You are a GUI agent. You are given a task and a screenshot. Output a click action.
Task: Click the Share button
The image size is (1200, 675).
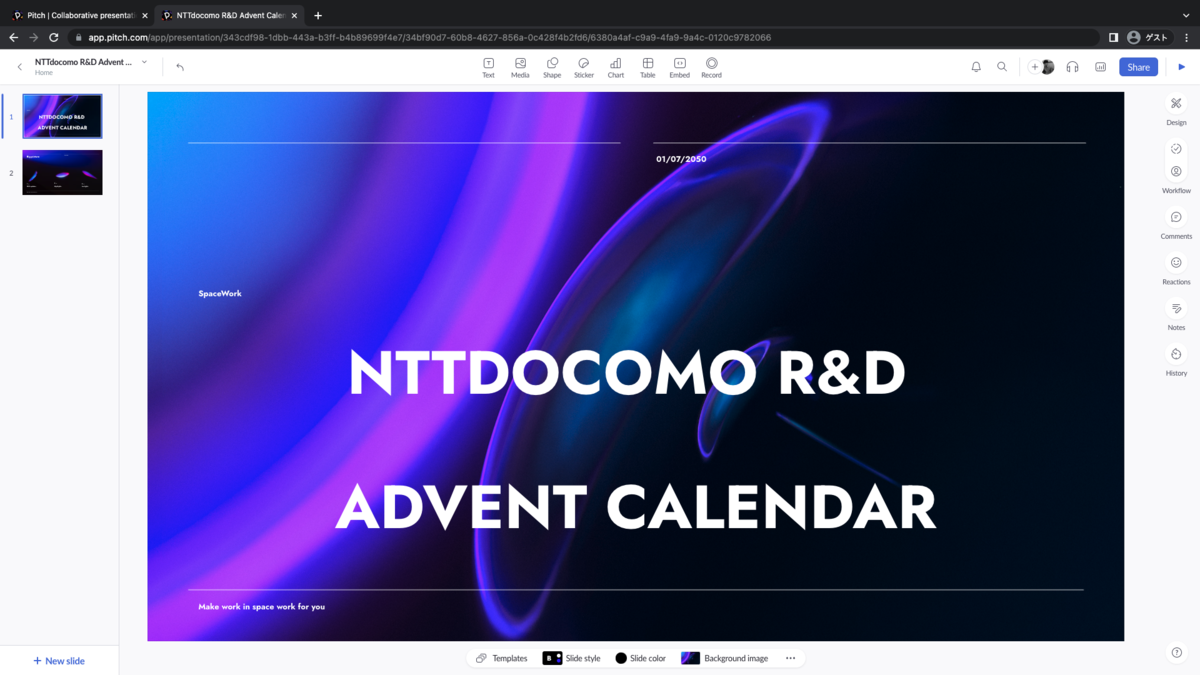point(1138,67)
